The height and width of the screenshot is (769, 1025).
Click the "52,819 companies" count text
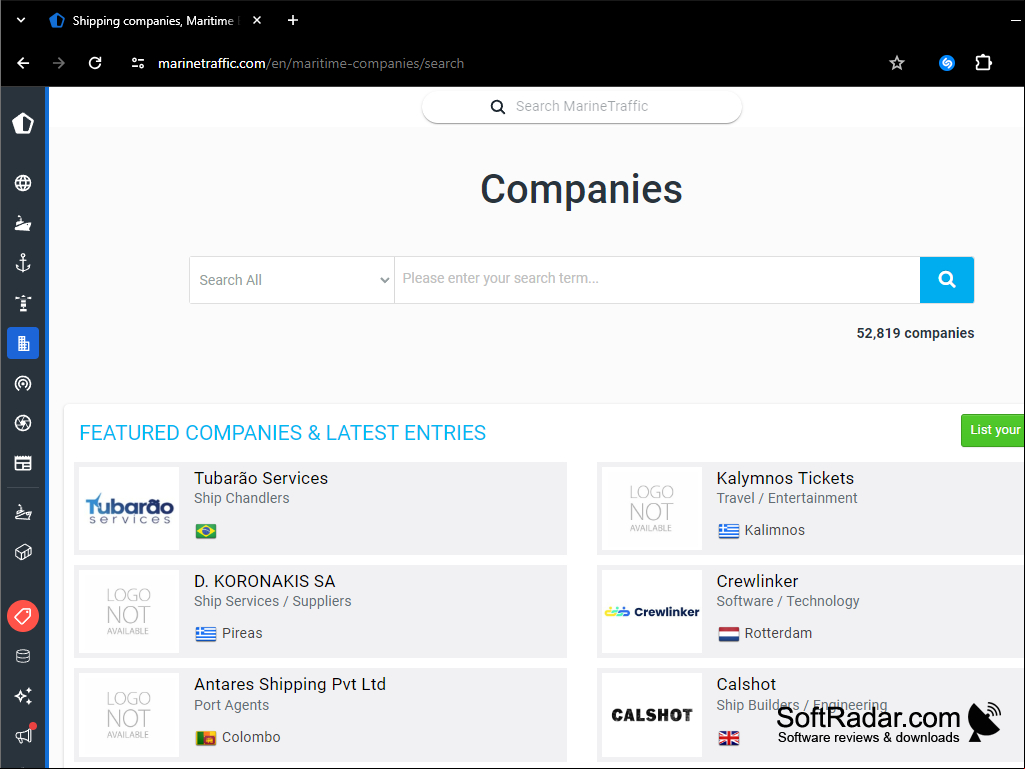(915, 333)
